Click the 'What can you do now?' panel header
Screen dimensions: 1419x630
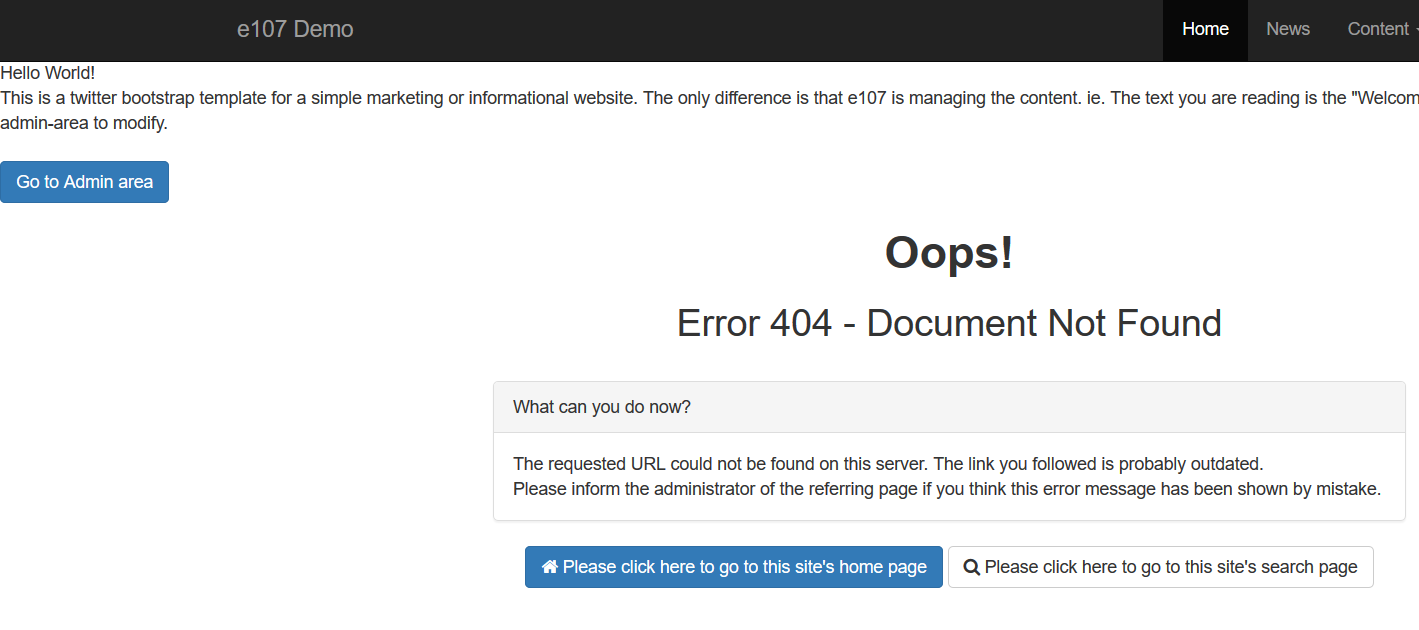click(x=949, y=407)
